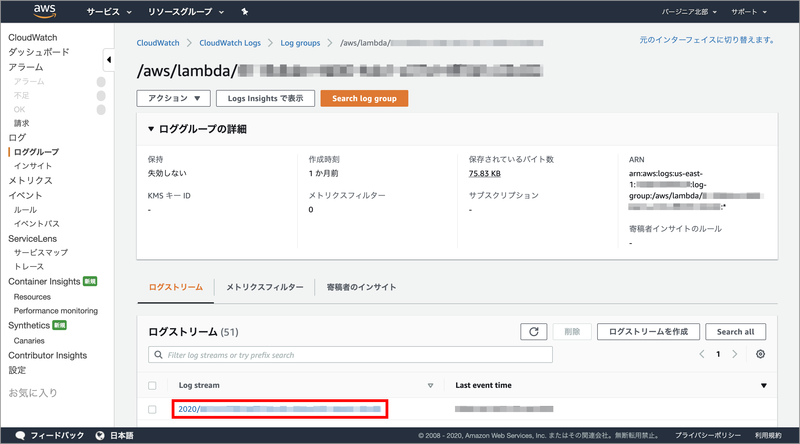Click プライバシーポリシー in footer
Image resolution: width=800 pixels, height=444 pixels.
(708, 435)
